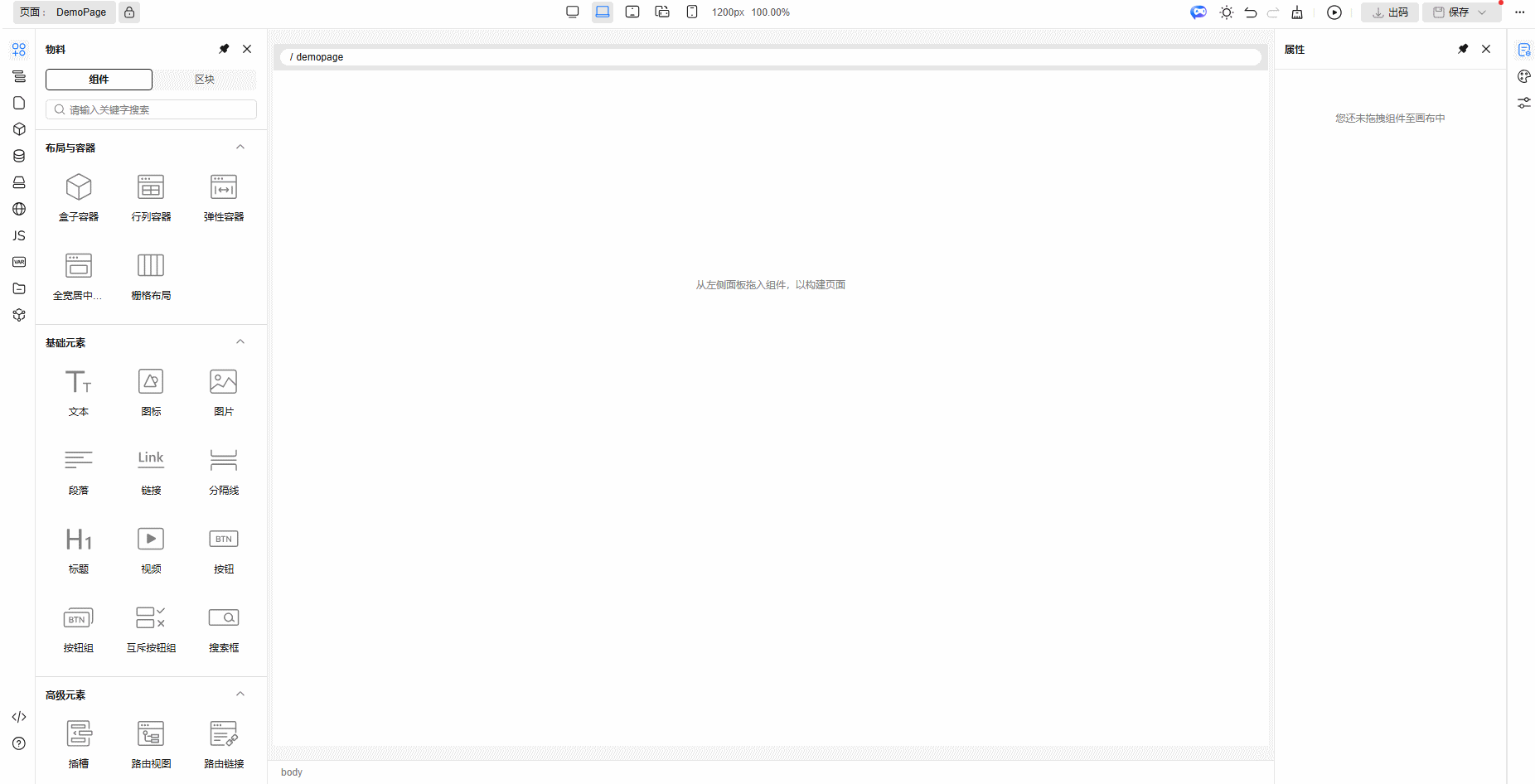Click the undo arrow in toolbar
The width and height of the screenshot is (1535, 784).
pyautogui.click(x=1251, y=12)
